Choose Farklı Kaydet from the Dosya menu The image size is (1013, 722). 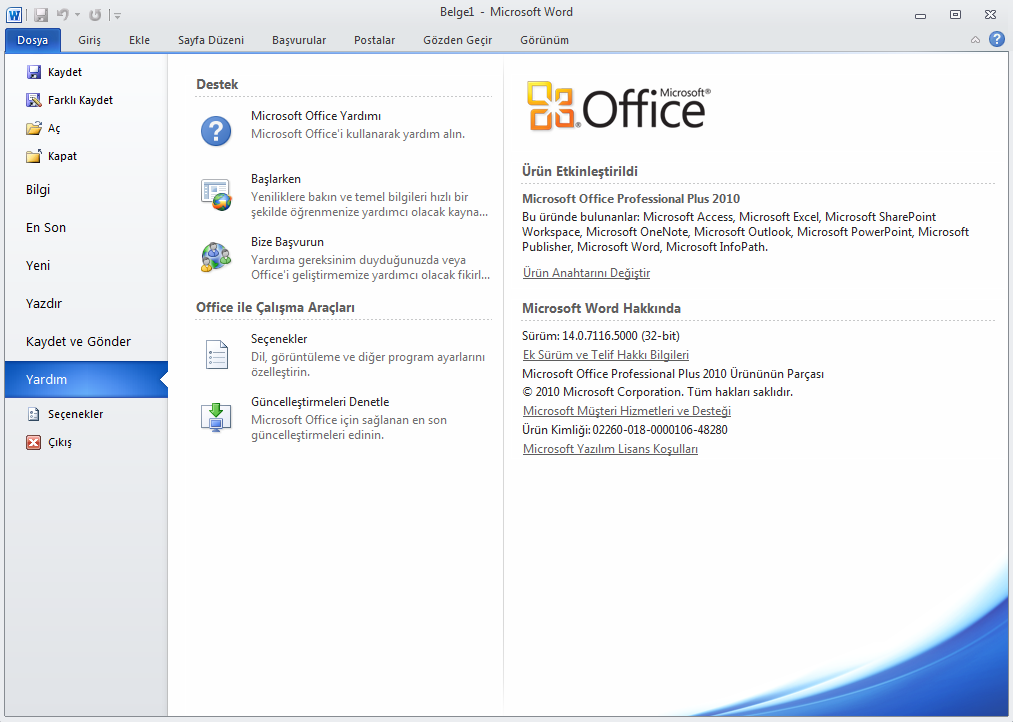[80, 100]
